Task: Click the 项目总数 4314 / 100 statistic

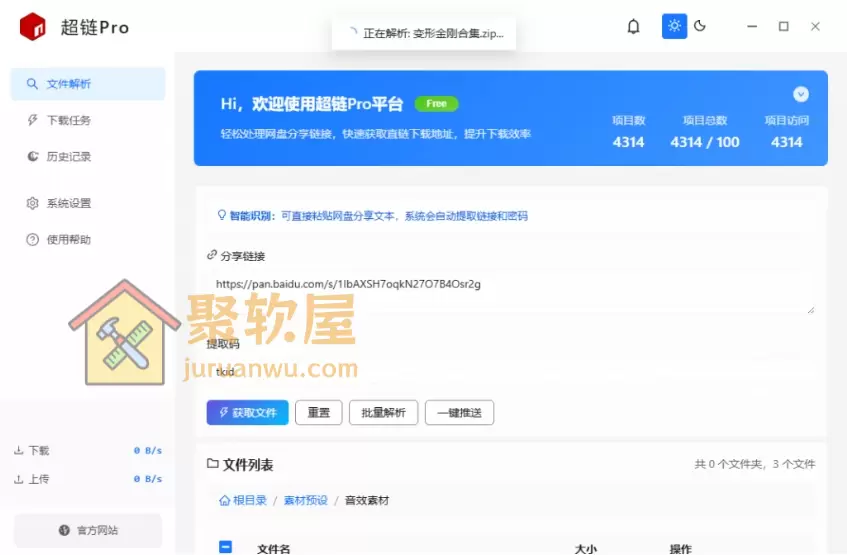Action: tap(705, 132)
